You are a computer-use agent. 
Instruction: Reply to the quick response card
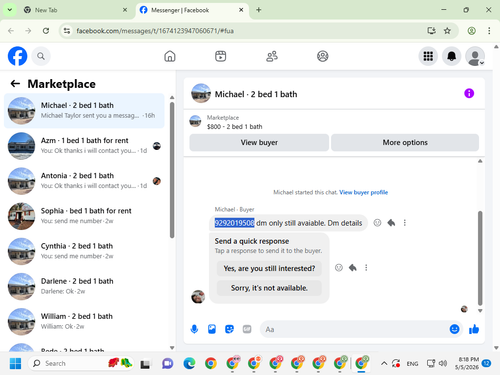click(x=353, y=268)
